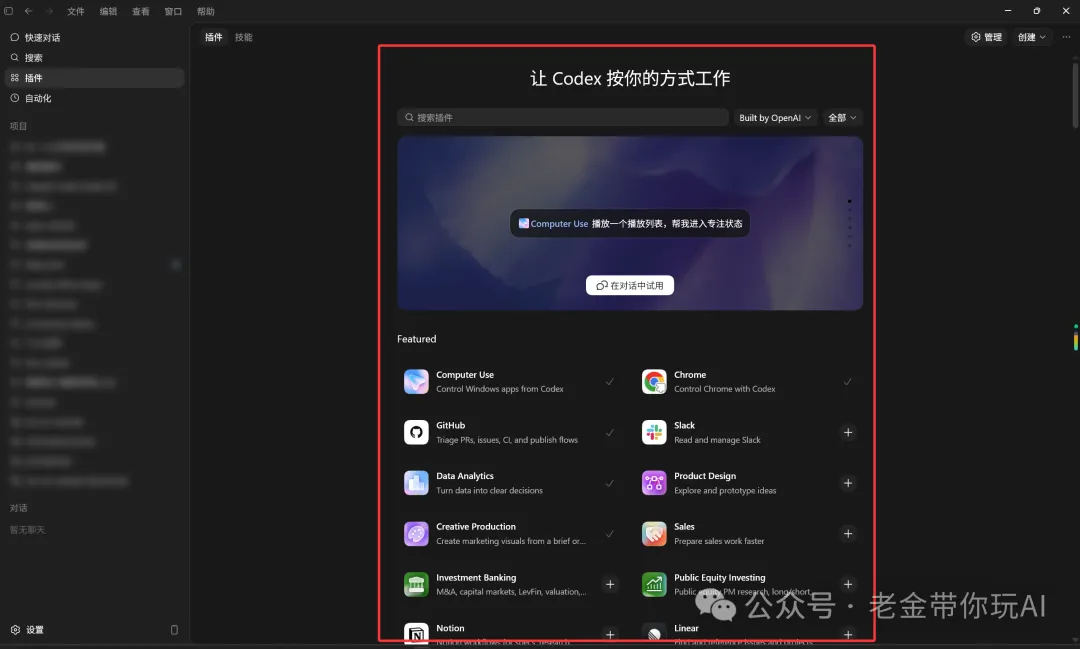This screenshot has width=1080, height=649.
Task: Click the GitHub plugin title text
Action: (450, 426)
